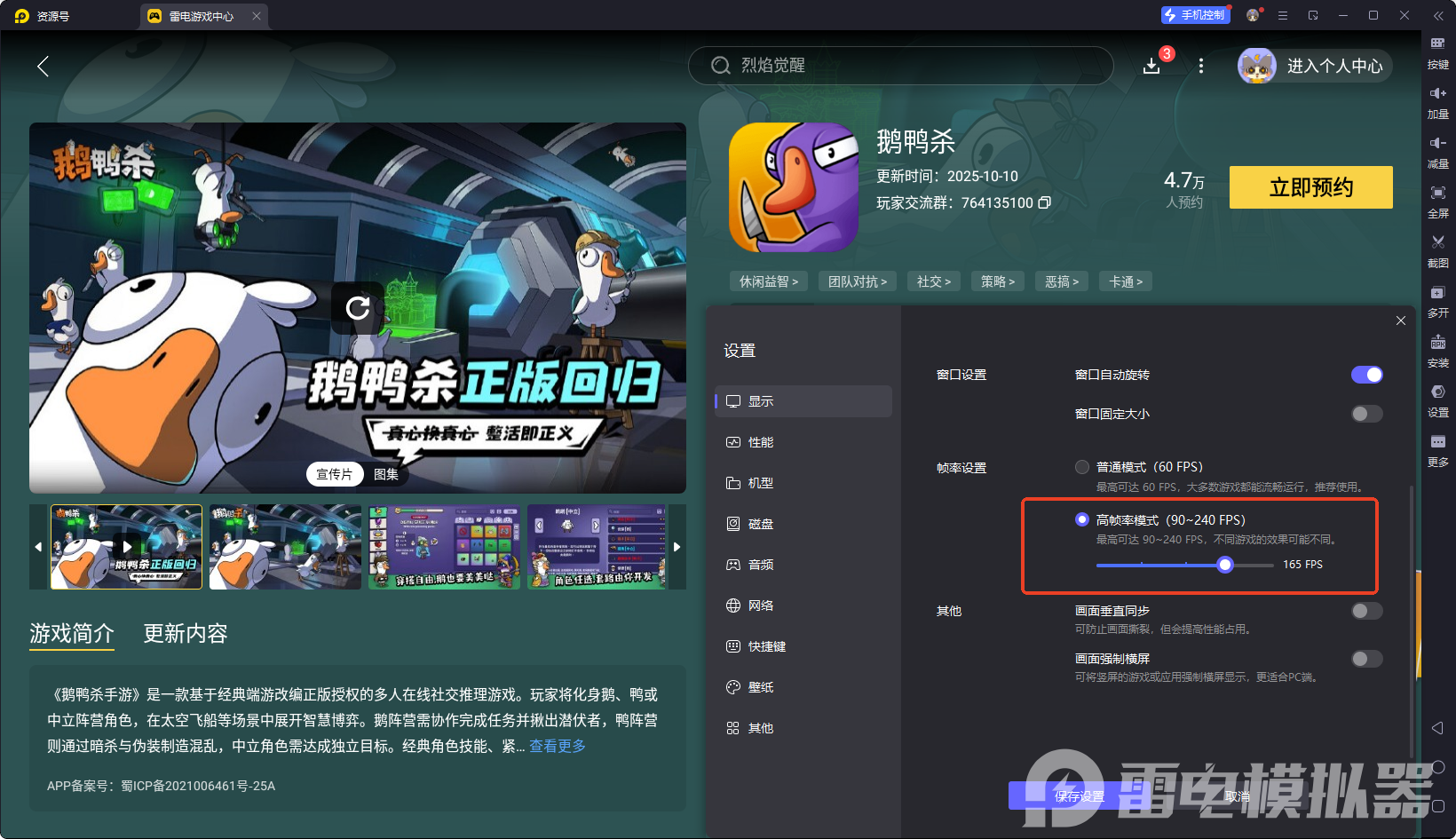Click the 立即预约 pre-register button
This screenshot has height=839, width=1456.
1310,187
